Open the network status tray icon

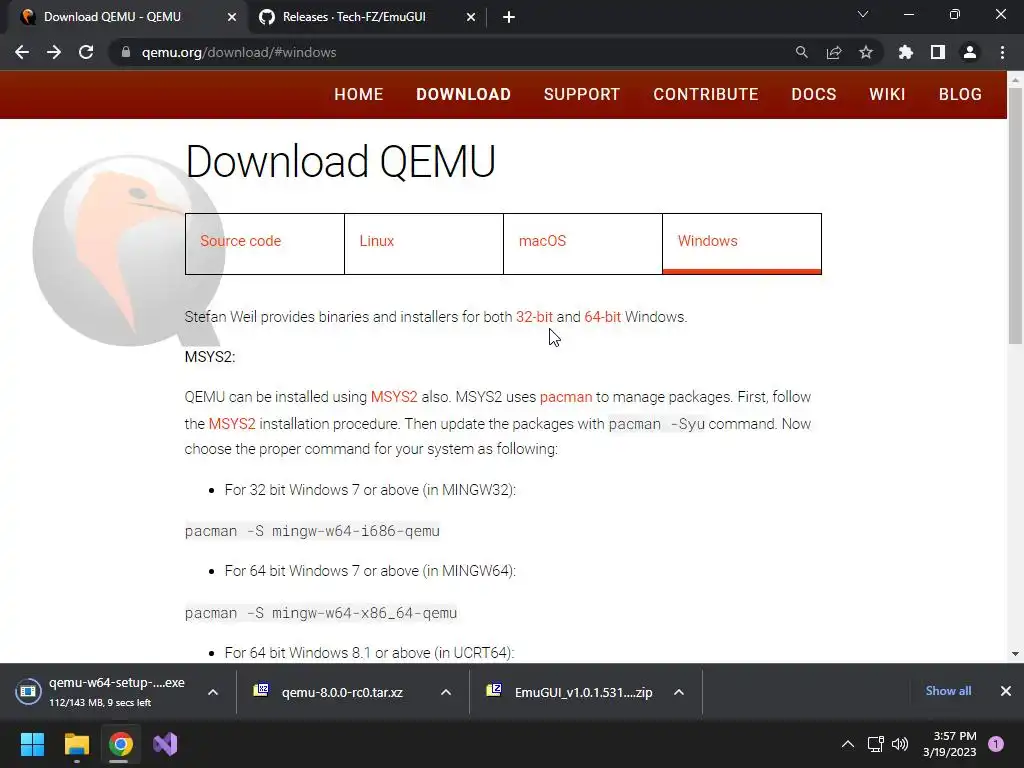(875, 744)
